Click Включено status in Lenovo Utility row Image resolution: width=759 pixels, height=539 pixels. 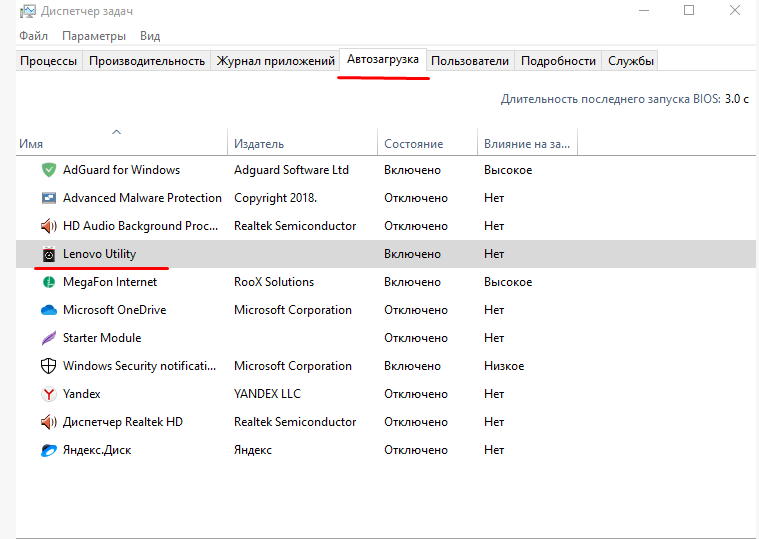(x=412, y=254)
